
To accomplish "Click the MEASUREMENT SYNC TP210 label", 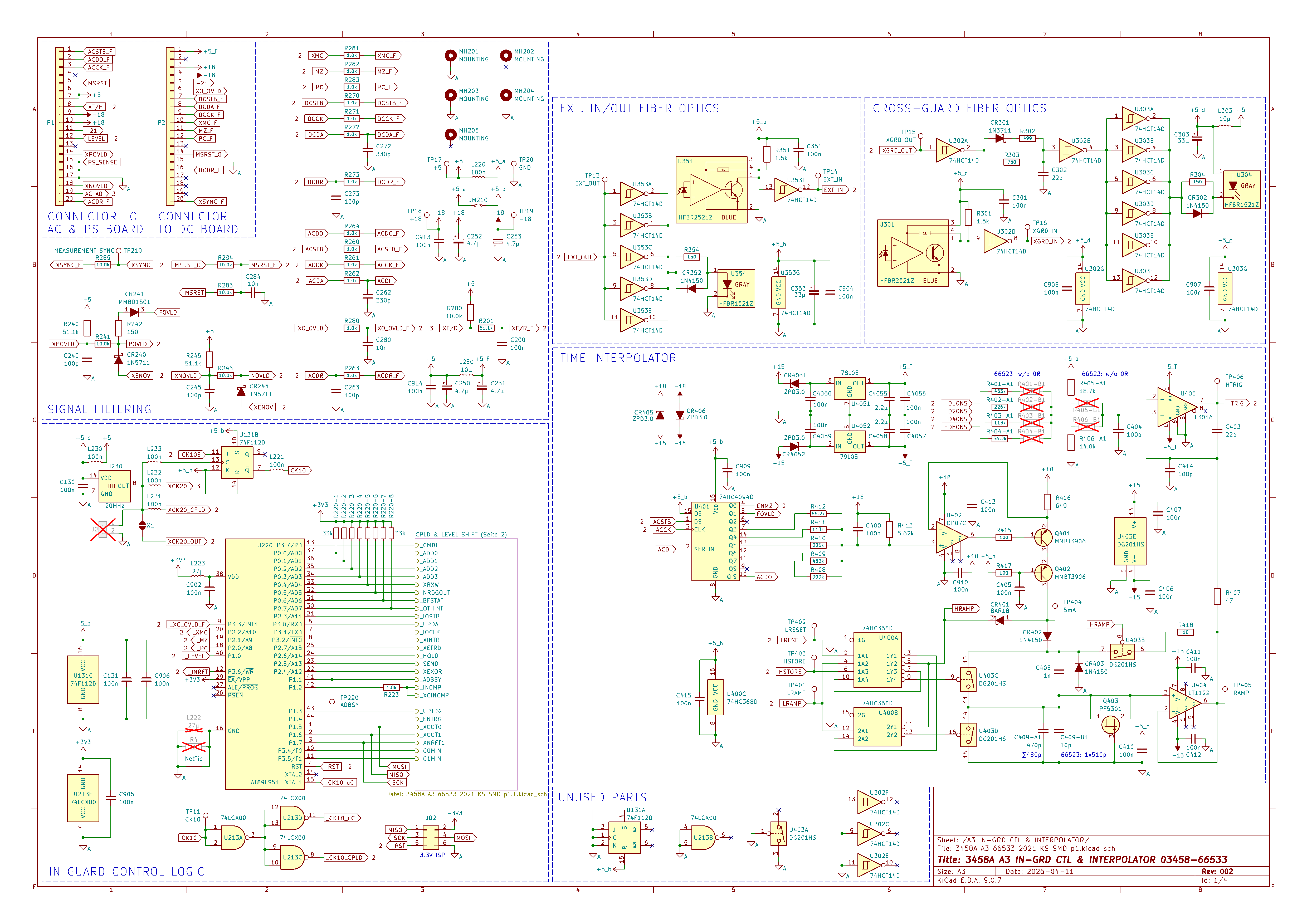I will pyautogui.click(x=98, y=251).
